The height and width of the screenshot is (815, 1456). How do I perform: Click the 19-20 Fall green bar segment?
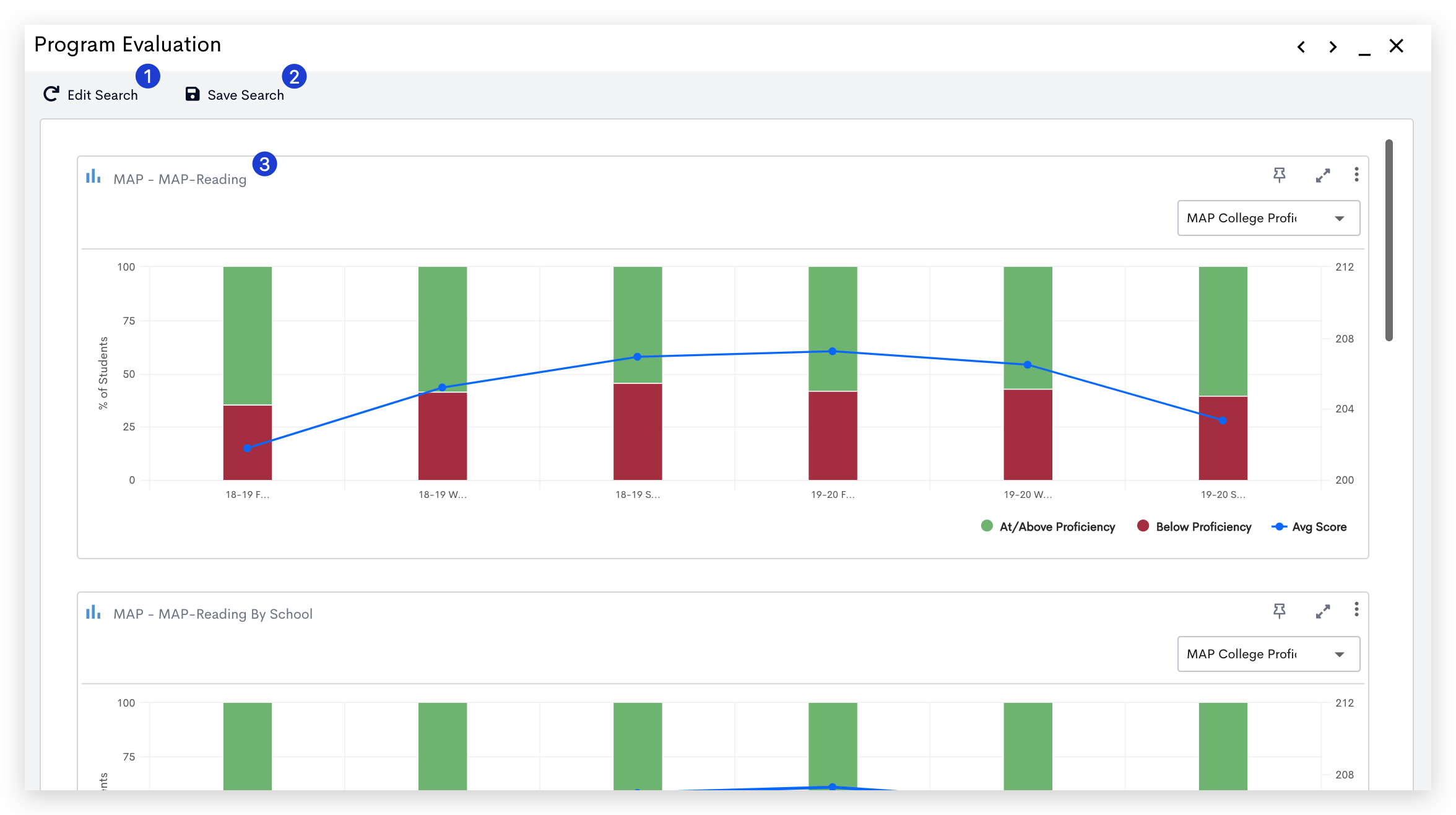833,329
